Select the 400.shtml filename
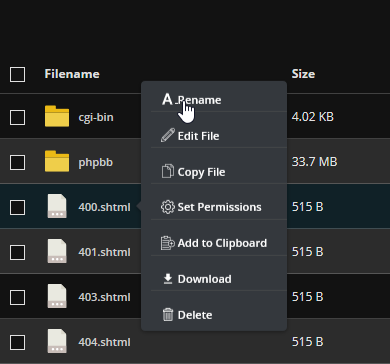 (104, 207)
